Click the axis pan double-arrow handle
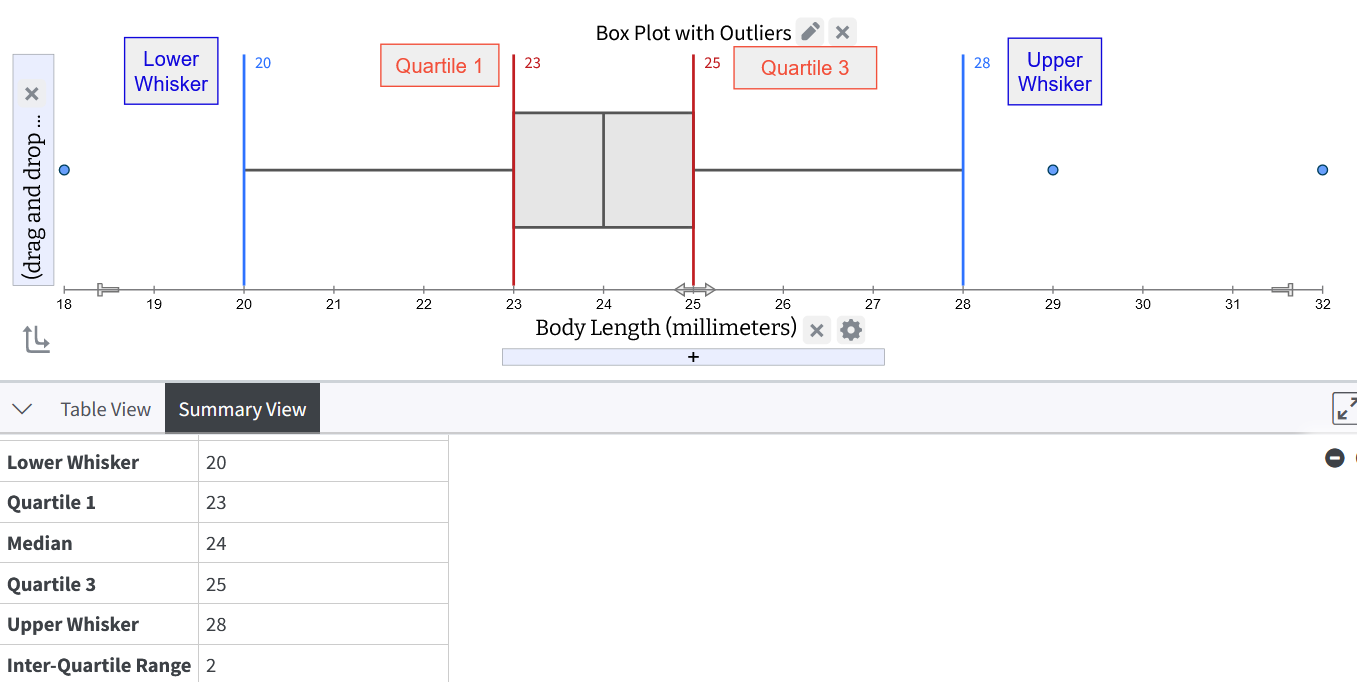This screenshot has height=682, width=1357. 695,290
